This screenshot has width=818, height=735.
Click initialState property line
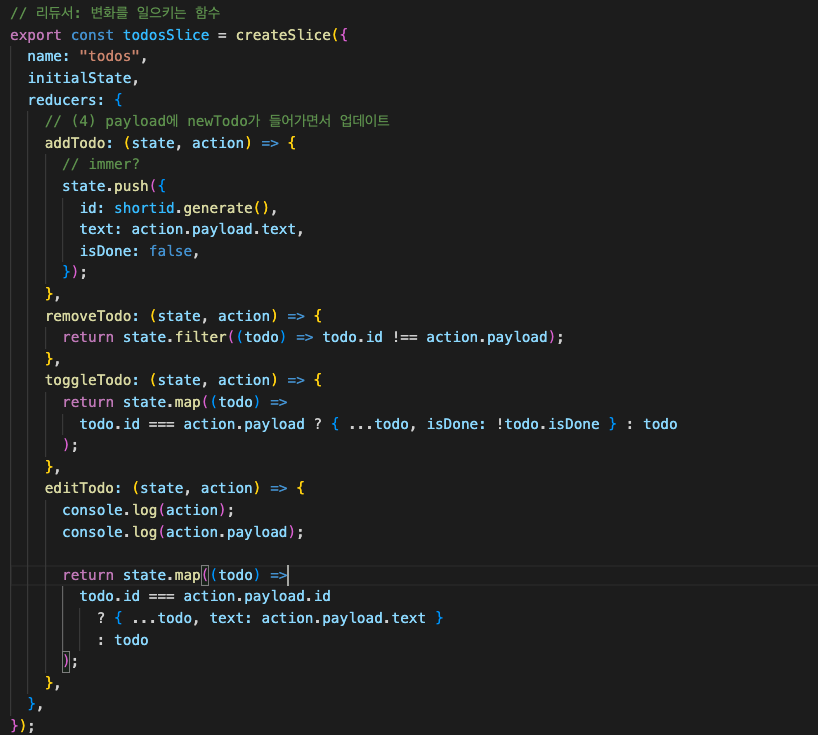coord(83,78)
